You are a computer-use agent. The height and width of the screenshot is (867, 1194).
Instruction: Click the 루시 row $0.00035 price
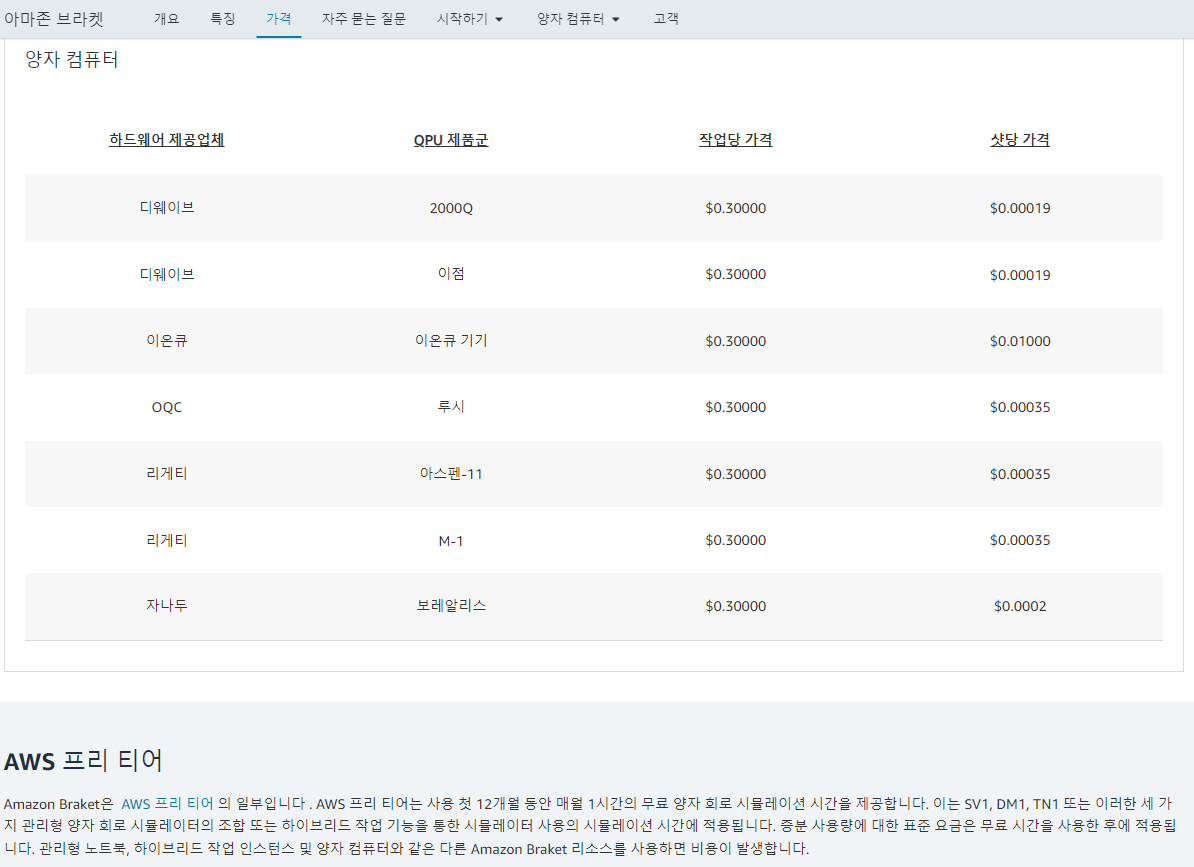pyautogui.click(x=1020, y=407)
